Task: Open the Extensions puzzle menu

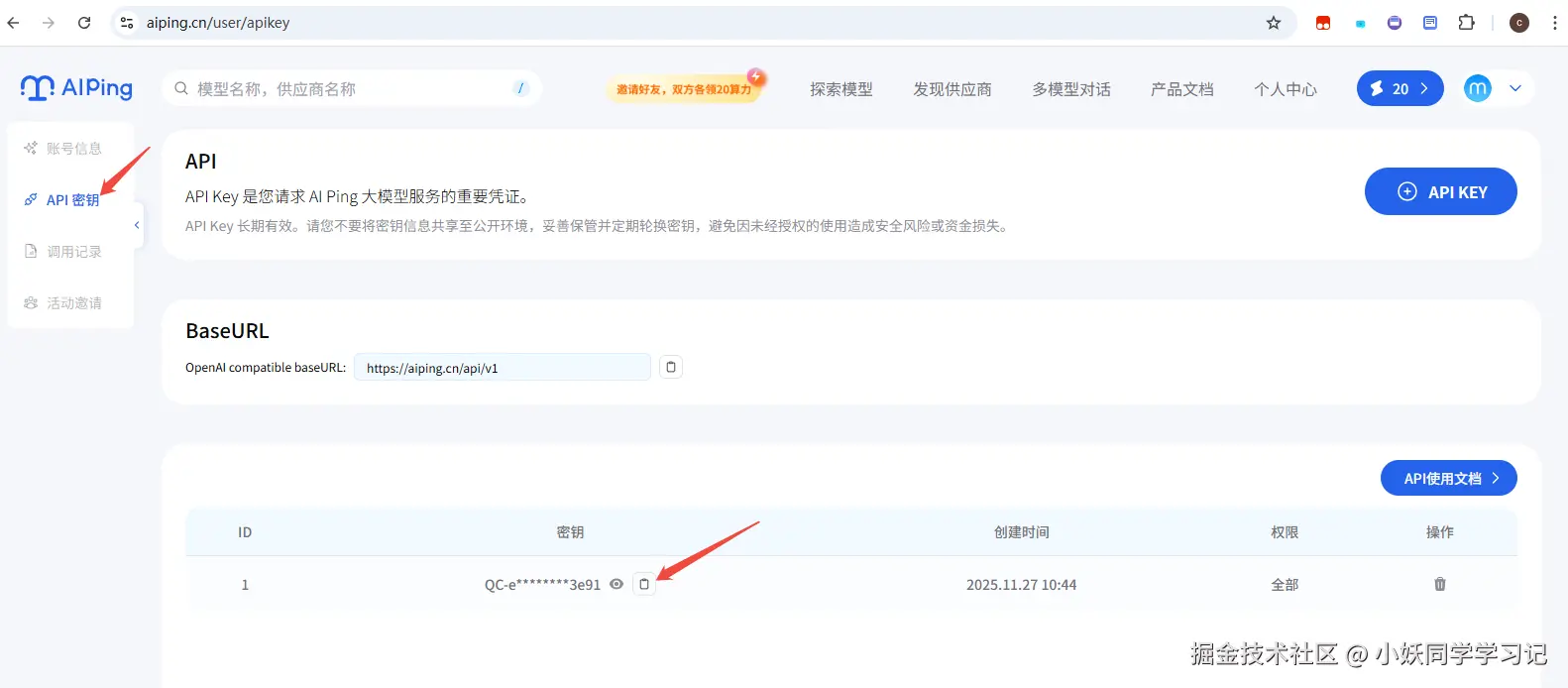Action: (x=1467, y=23)
